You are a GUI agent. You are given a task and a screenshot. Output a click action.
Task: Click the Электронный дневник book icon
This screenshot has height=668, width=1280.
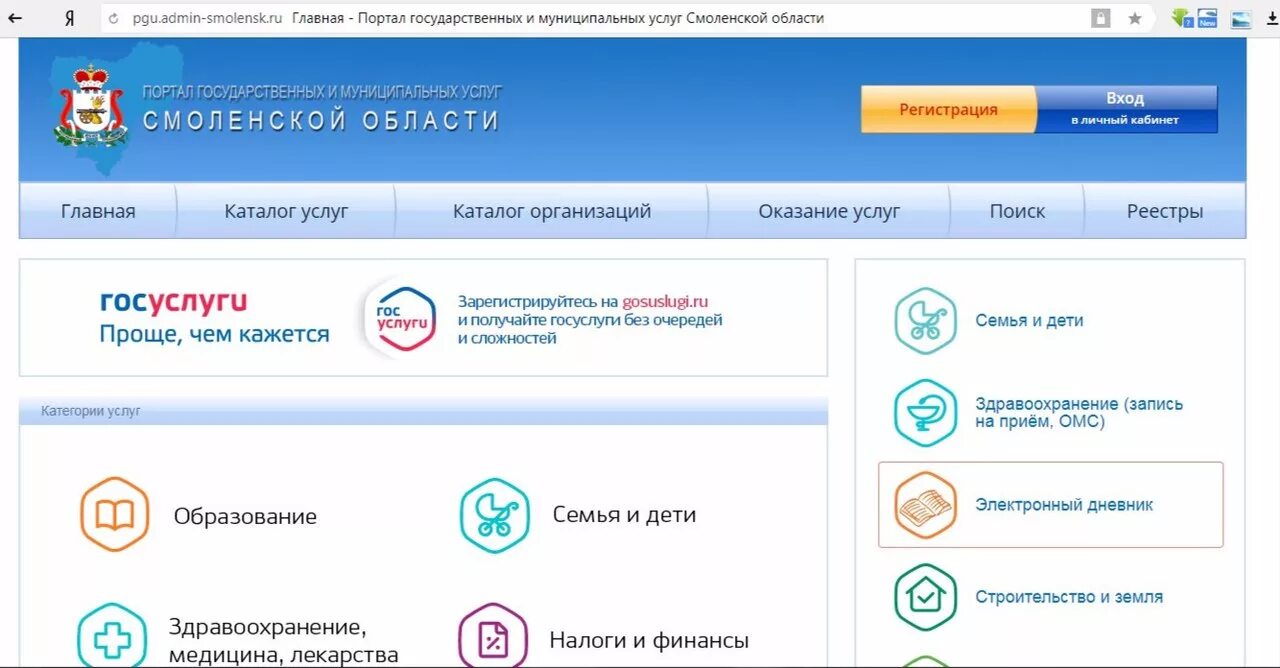click(x=924, y=504)
